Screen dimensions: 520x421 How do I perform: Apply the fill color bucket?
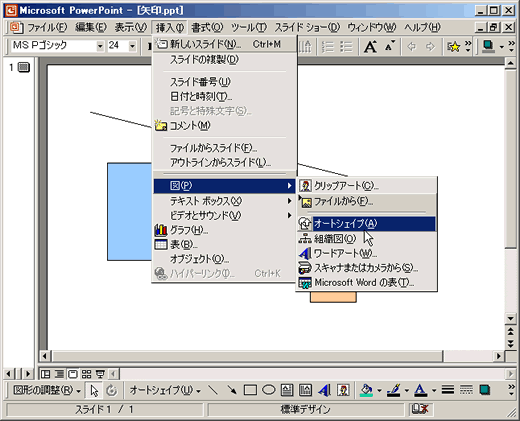pos(366,390)
